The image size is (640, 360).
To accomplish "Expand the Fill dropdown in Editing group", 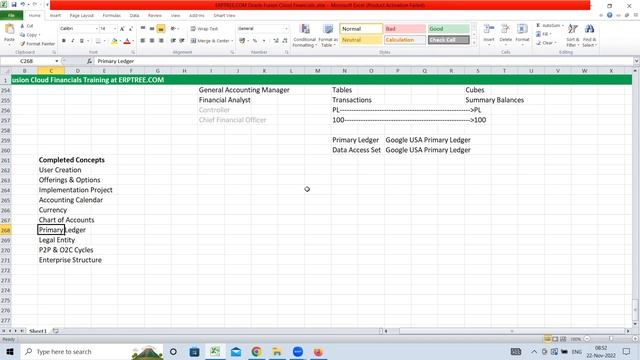I will click(551, 34).
